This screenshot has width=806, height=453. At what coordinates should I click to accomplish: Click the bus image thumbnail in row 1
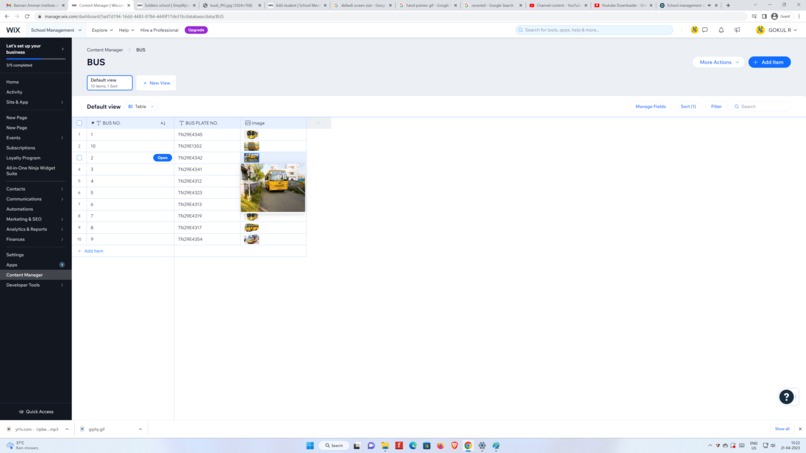point(251,135)
